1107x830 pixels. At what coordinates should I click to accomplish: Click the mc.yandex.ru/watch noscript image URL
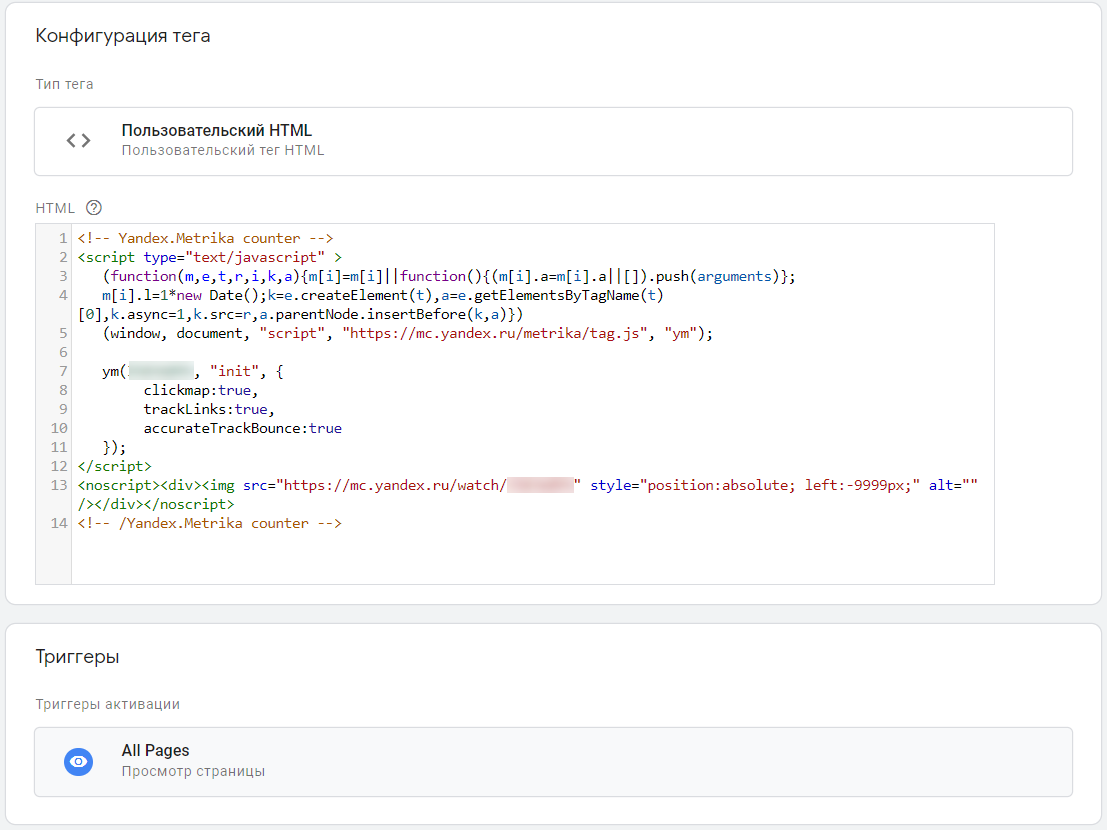429,485
